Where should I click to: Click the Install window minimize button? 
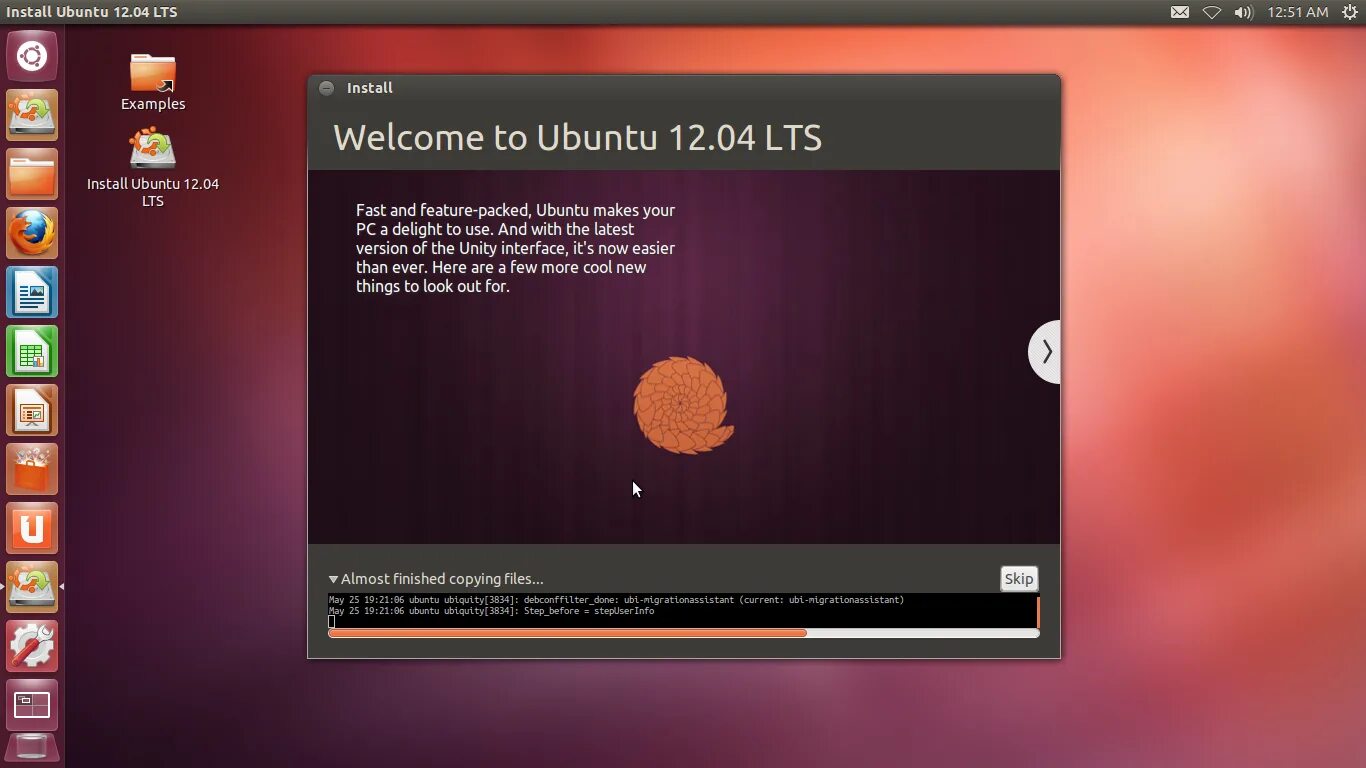tap(326, 88)
